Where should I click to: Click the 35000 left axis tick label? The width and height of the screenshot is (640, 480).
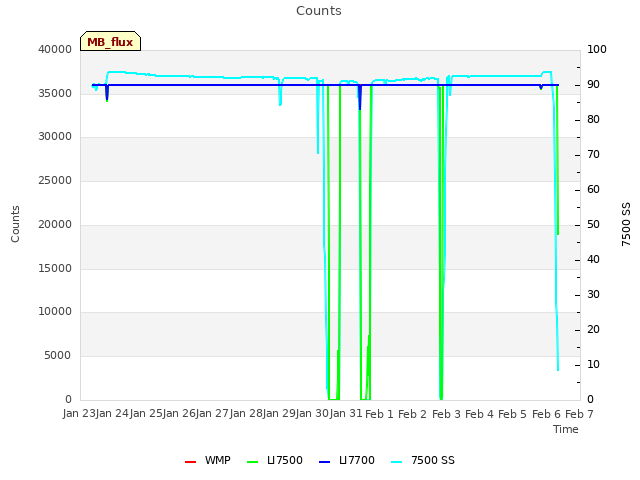coord(55,93)
